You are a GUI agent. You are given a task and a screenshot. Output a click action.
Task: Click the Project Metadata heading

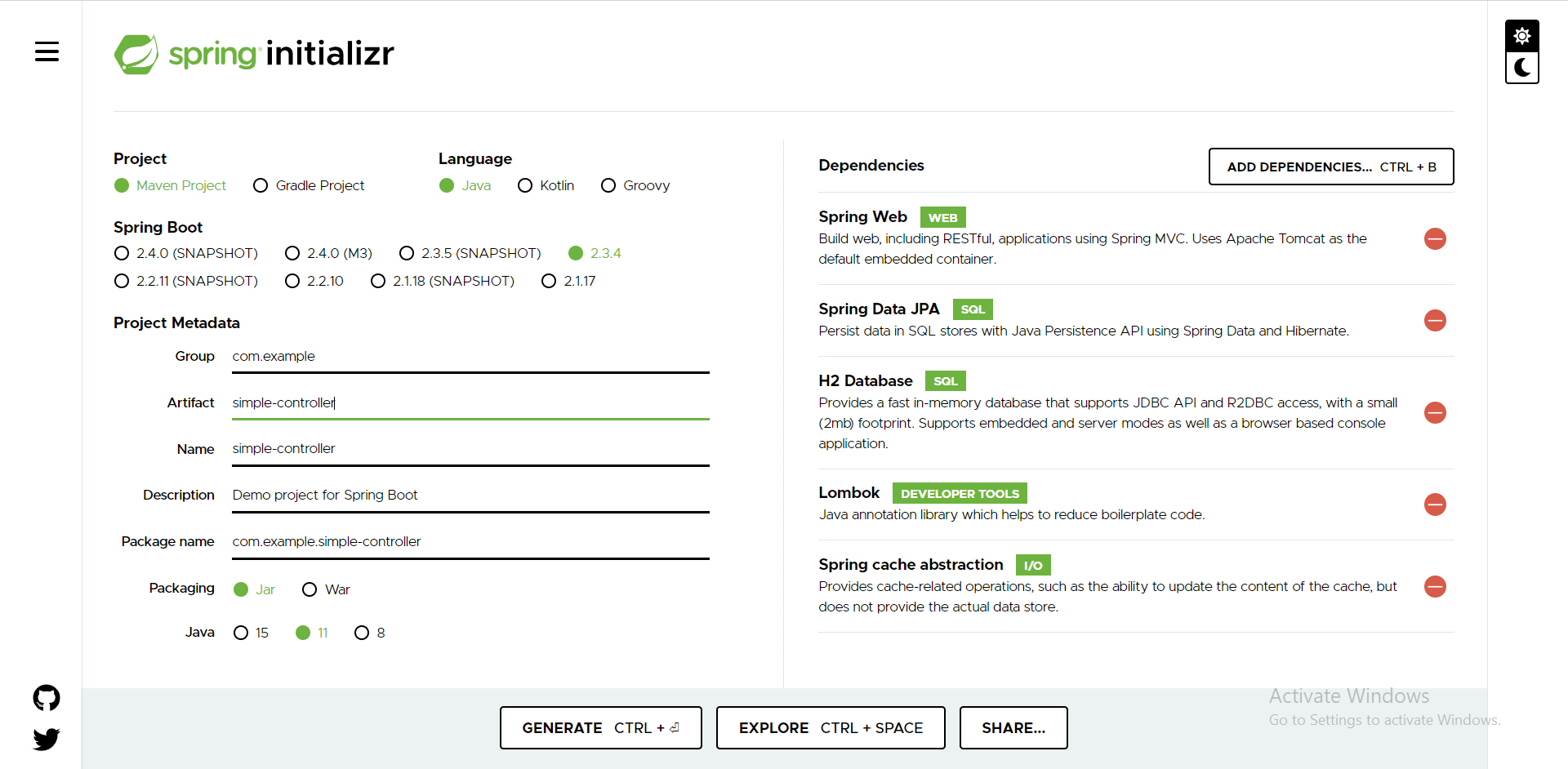pyautogui.click(x=176, y=322)
